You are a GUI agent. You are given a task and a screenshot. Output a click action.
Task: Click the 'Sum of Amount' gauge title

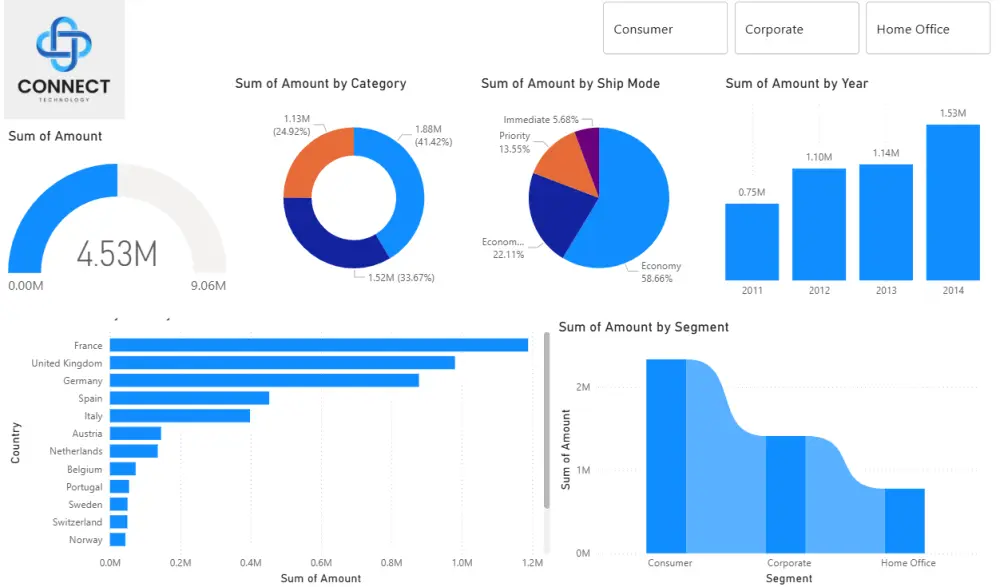click(55, 136)
